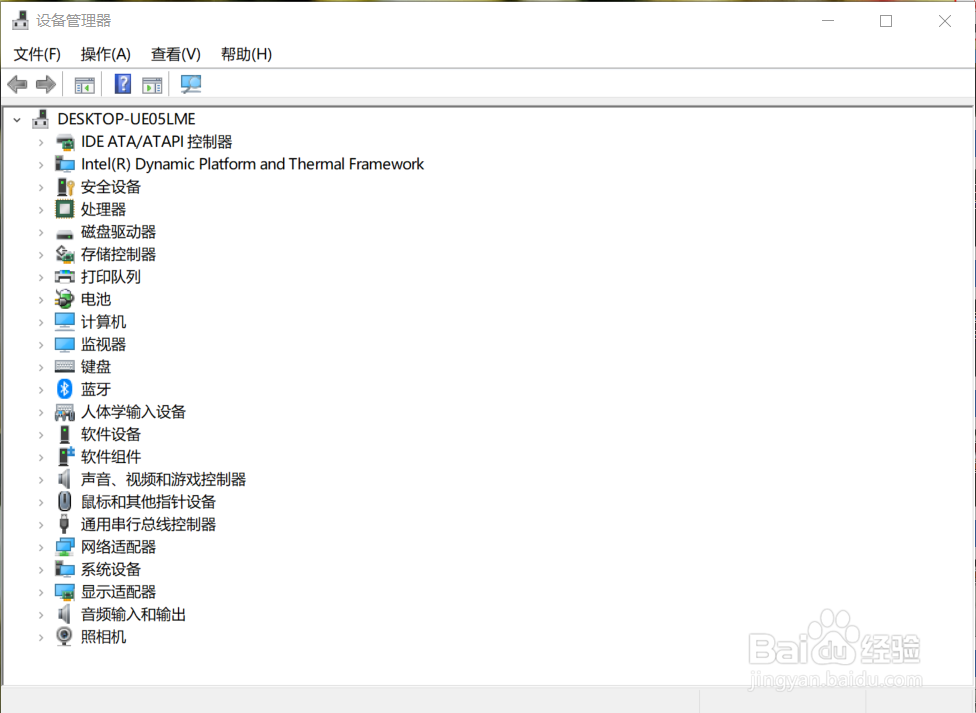Click the IDE ATA/ATAPI controller icon

click(65, 142)
